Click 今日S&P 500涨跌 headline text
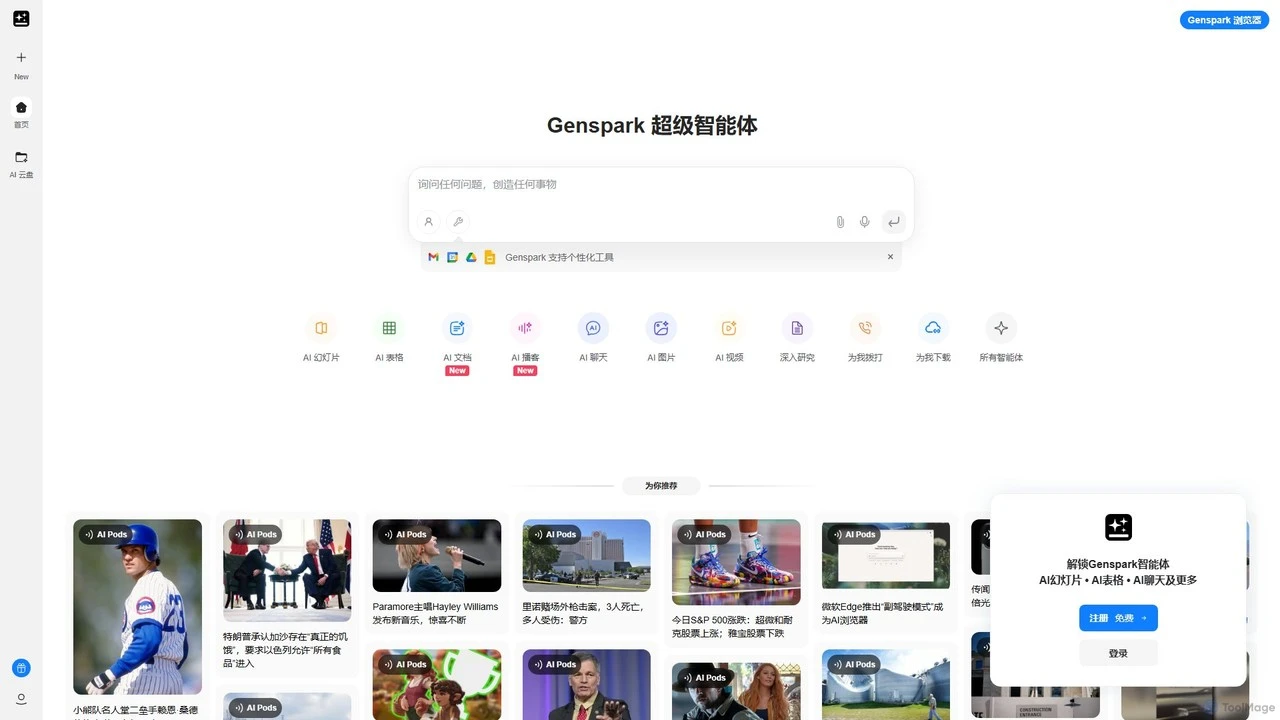 click(x=732, y=626)
